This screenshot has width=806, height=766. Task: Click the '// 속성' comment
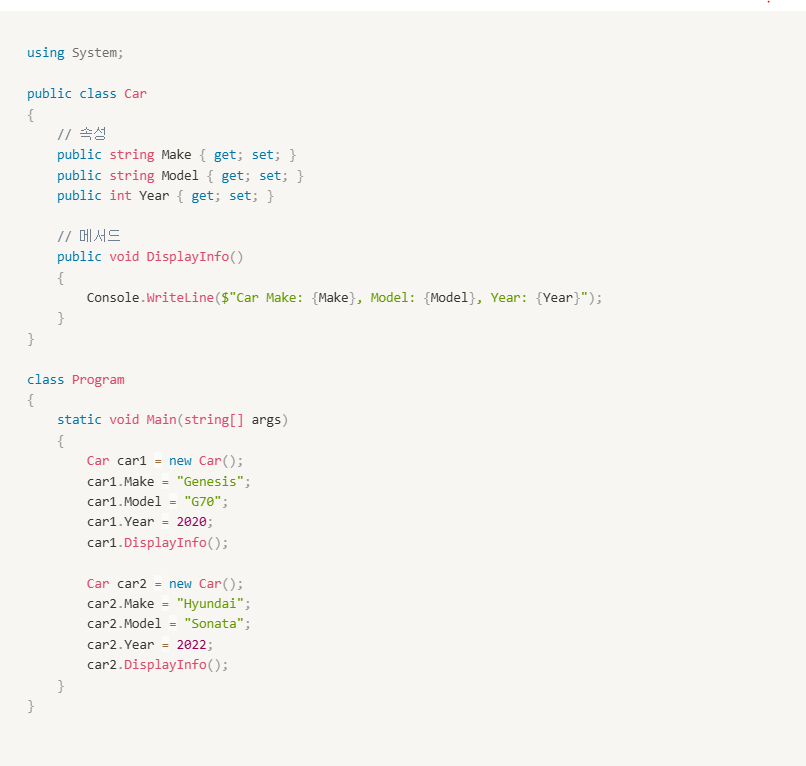pos(82,134)
